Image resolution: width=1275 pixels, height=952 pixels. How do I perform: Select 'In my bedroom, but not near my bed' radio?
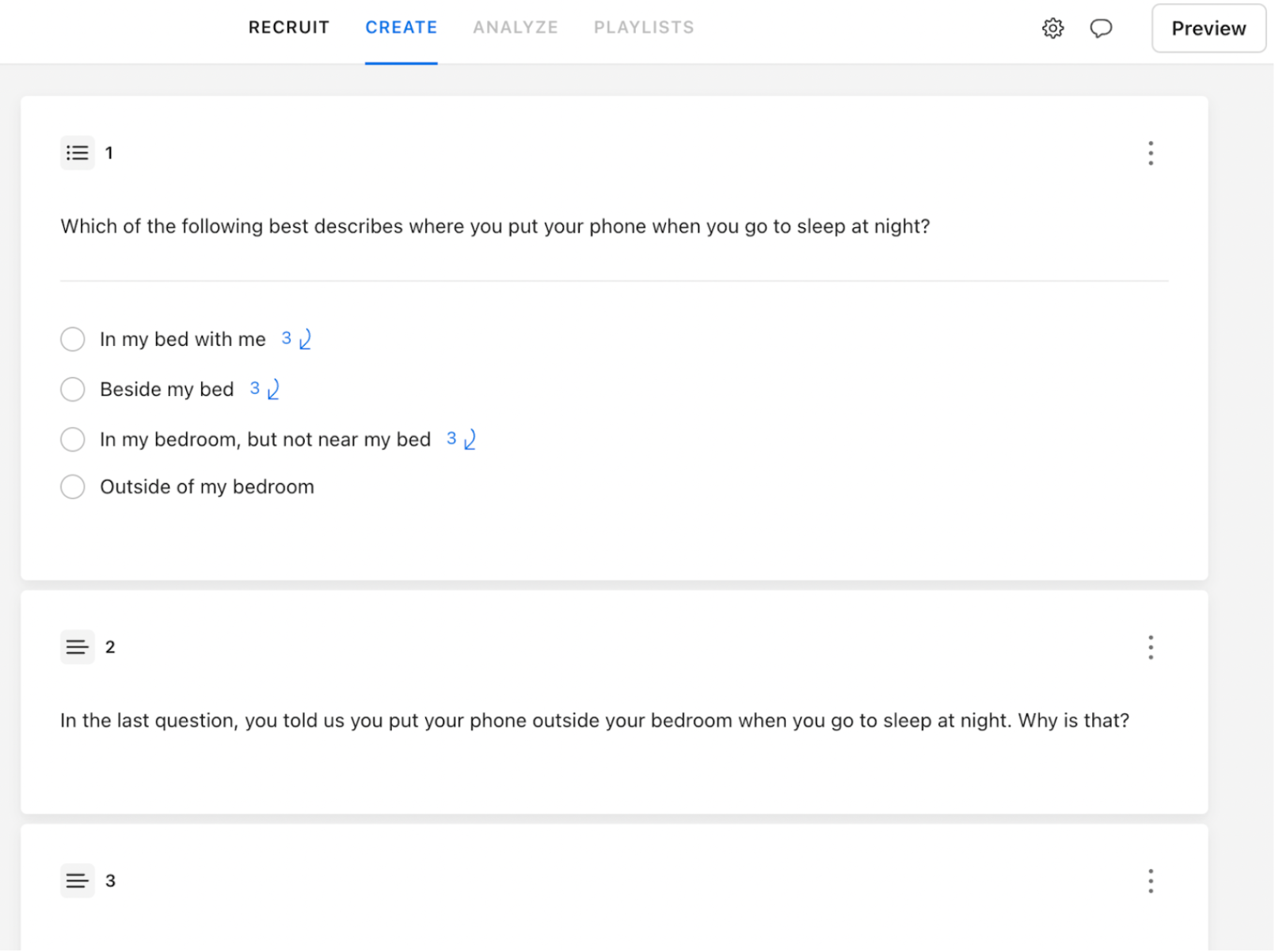pos(73,440)
